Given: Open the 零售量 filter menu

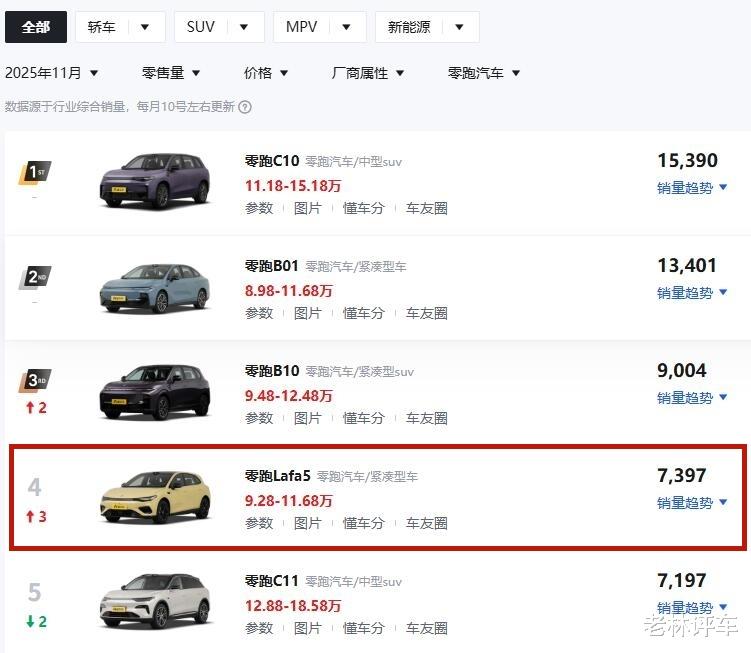Looking at the screenshot, I should (x=171, y=73).
